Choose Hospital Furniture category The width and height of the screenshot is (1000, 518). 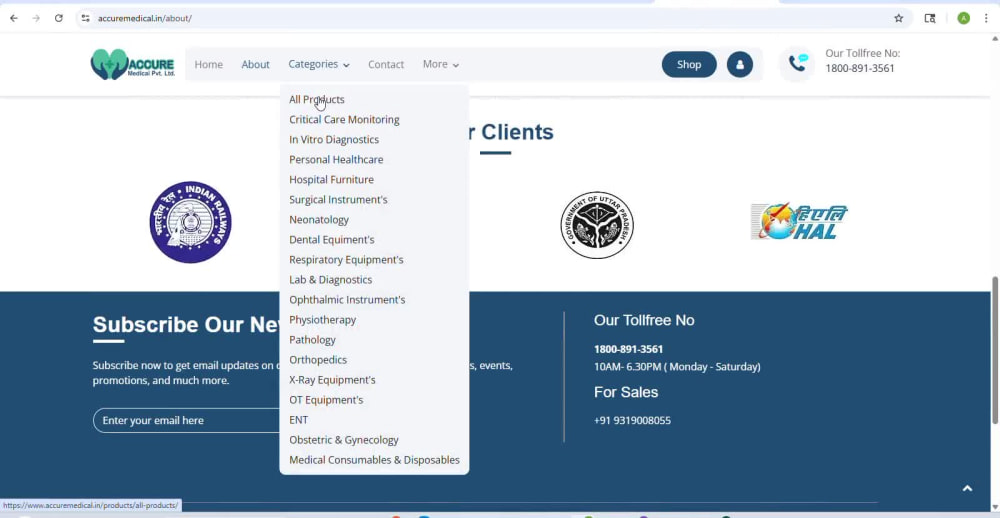[x=332, y=179]
